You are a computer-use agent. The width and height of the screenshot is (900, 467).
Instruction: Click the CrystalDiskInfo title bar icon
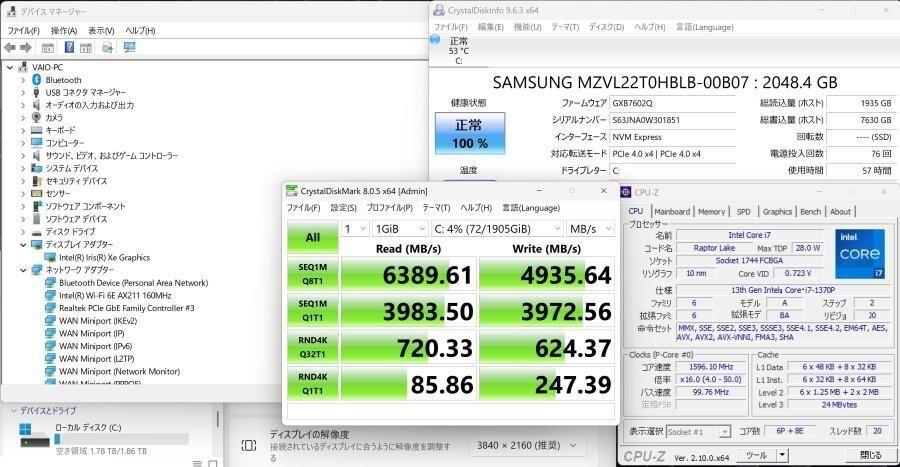point(439,10)
